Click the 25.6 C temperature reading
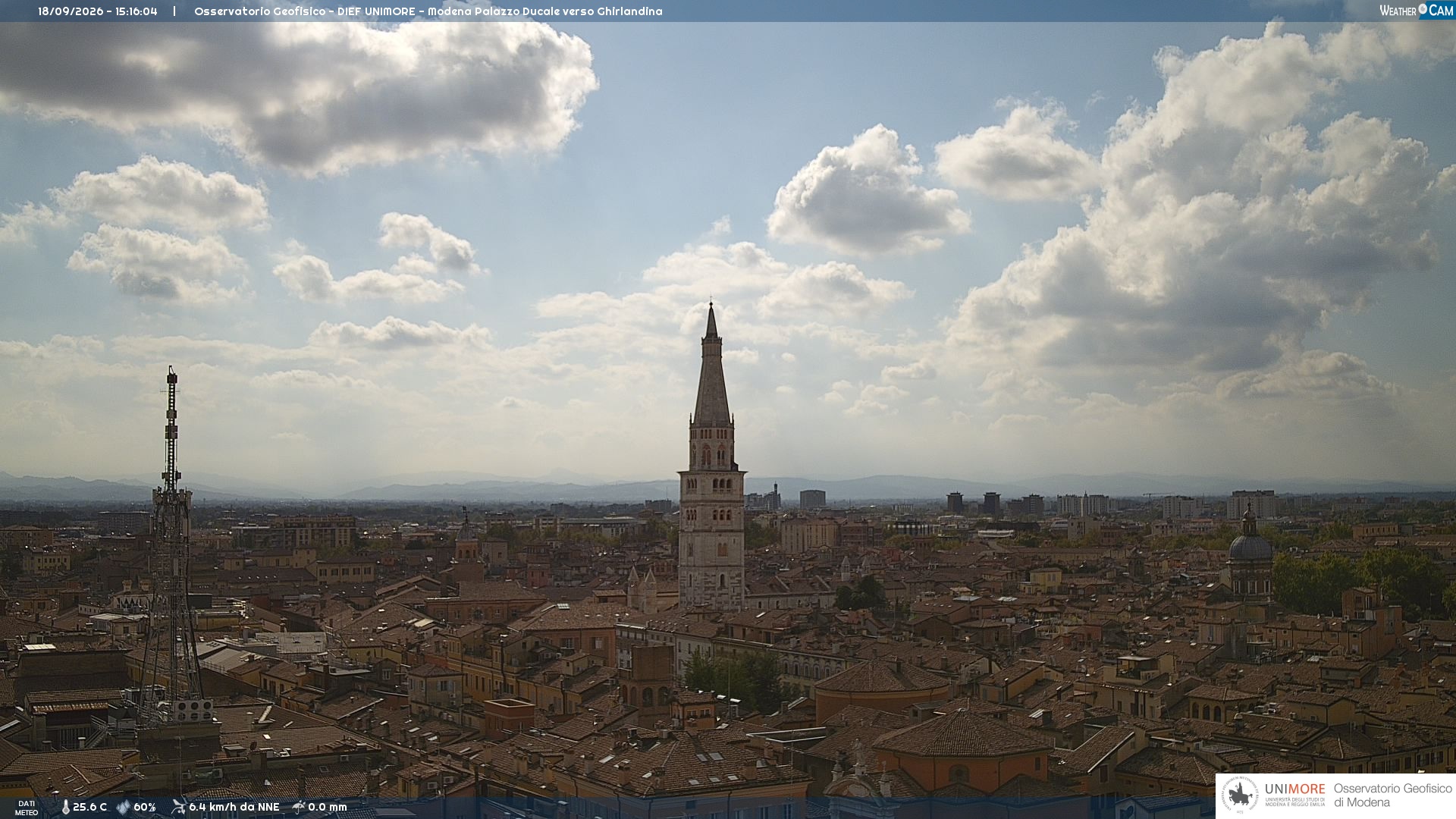Screen dimensions: 1456x819 pyautogui.click(x=89, y=807)
